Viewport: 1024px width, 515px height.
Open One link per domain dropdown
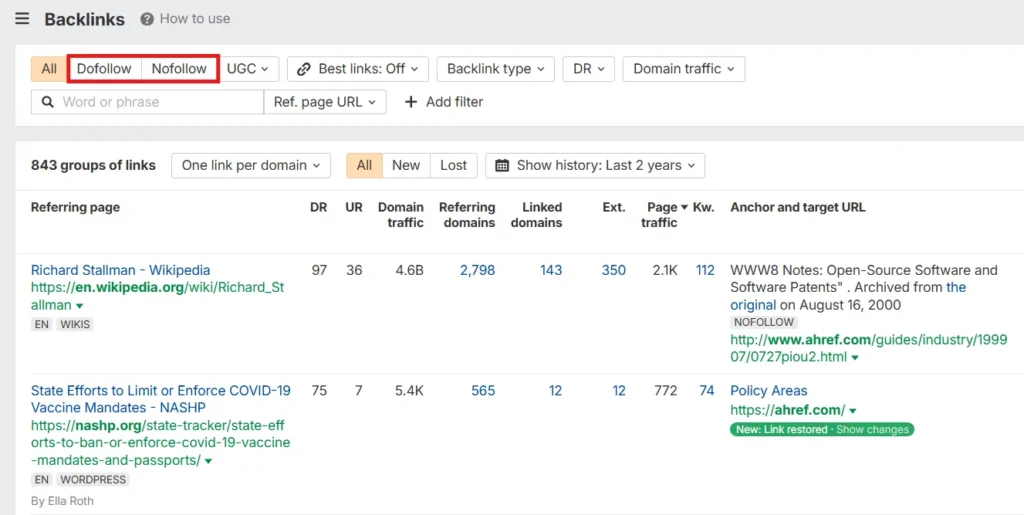[250, 166]
